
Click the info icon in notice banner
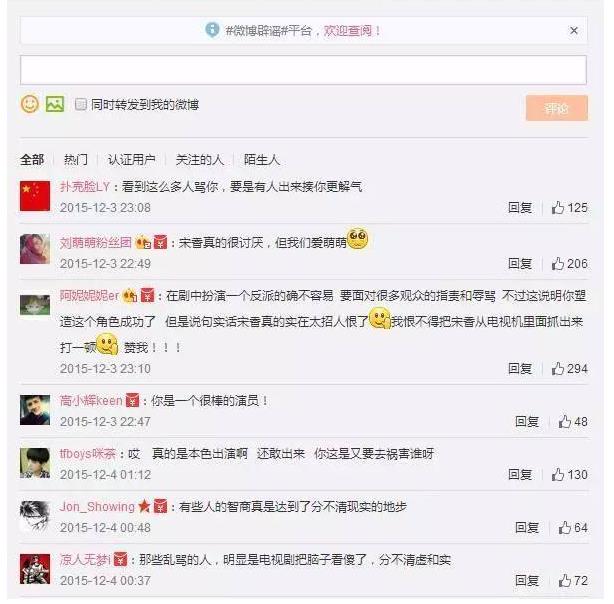coord(212,30)
